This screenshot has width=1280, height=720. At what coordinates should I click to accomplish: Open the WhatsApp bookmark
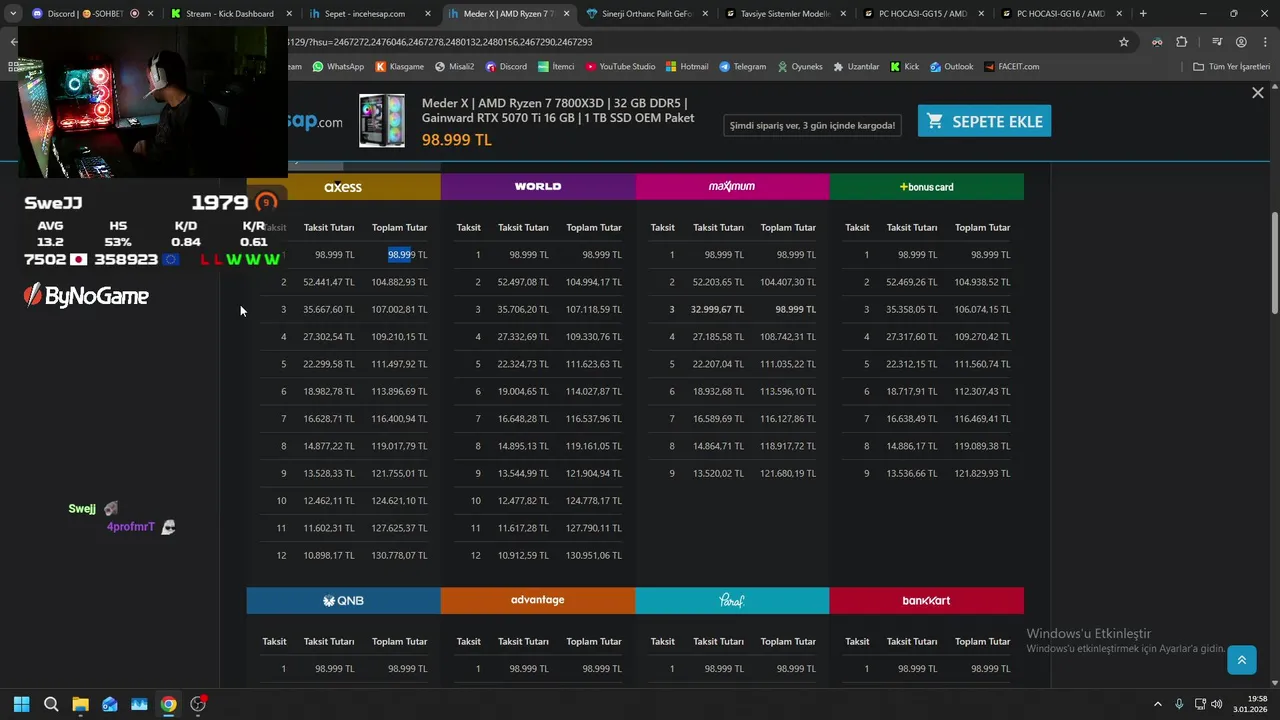coord(338,66)
